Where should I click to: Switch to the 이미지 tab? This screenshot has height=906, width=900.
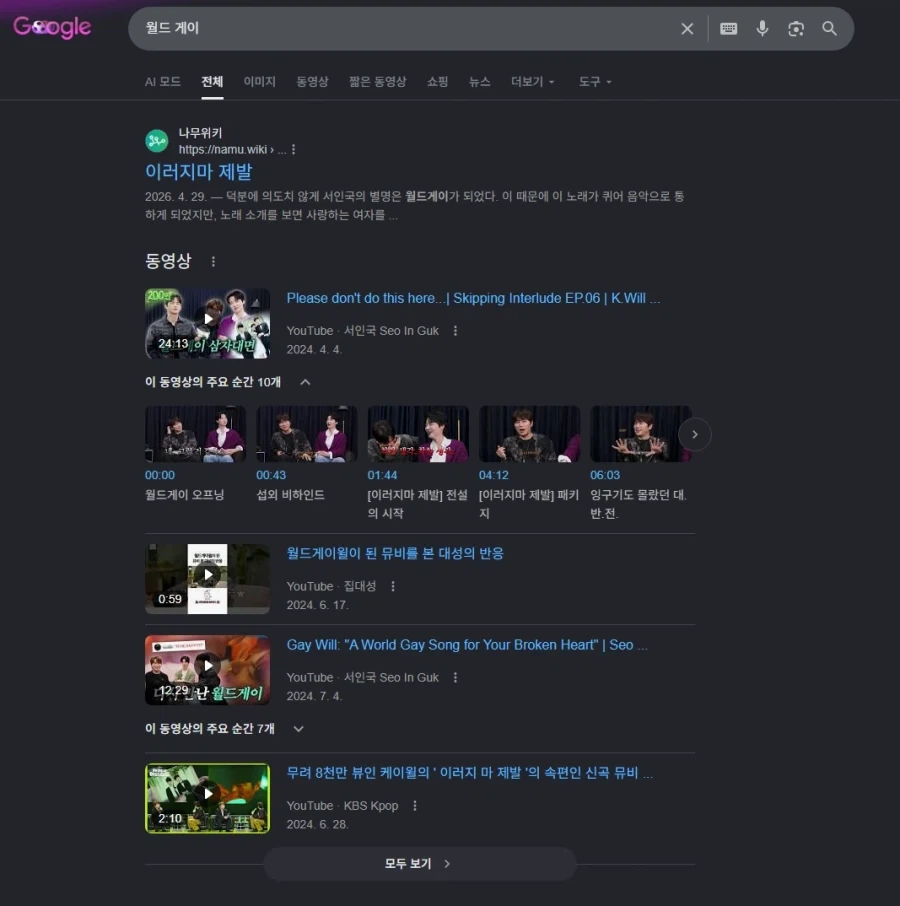(x=259, y=81)
